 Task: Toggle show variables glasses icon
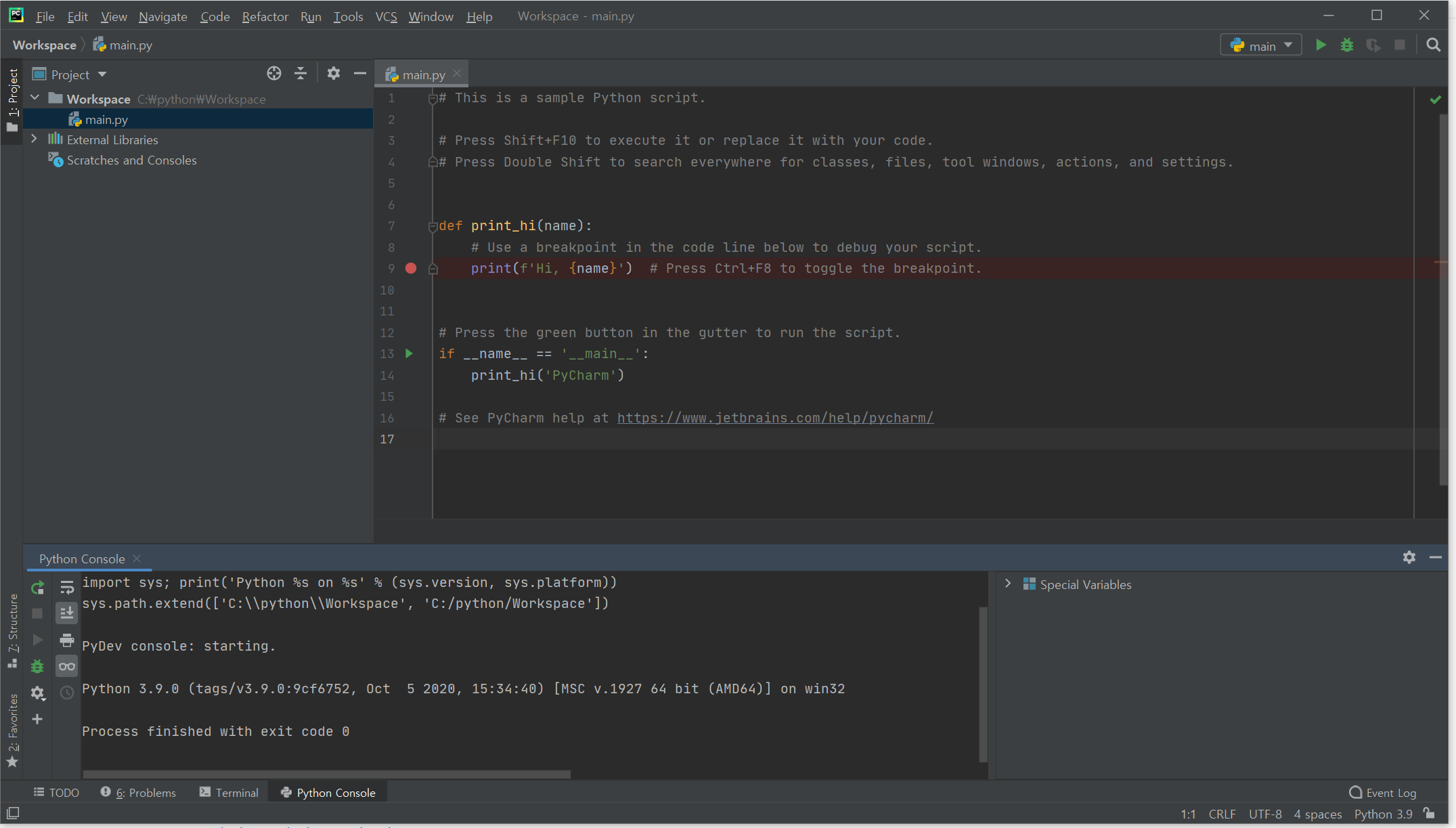(x=66, y=667)
